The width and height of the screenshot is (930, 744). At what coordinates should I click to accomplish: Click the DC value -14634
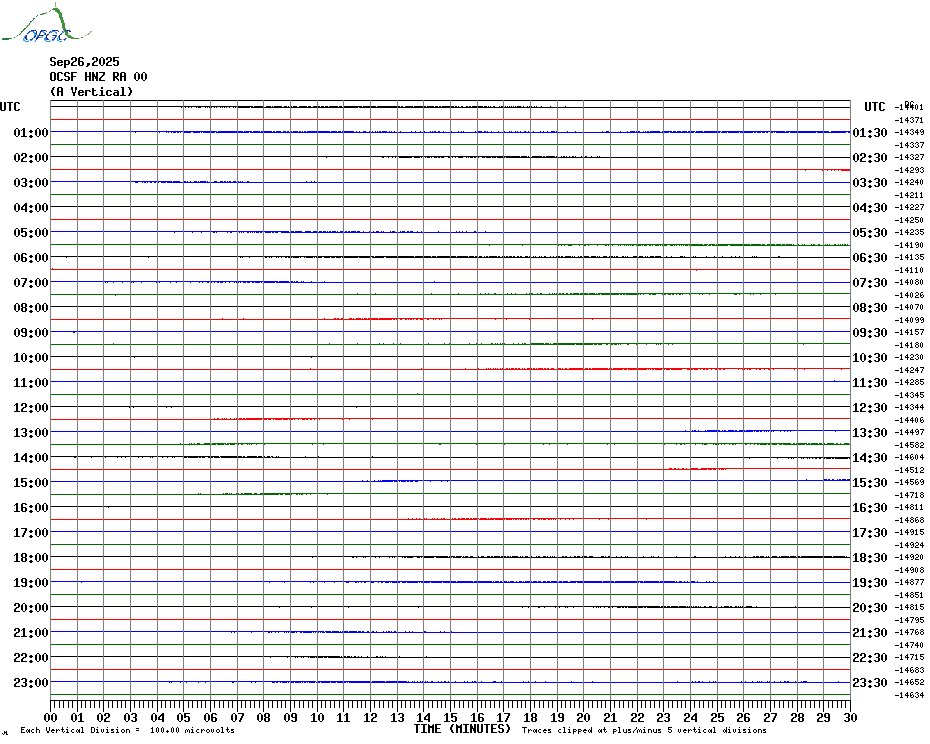[909, 695]
